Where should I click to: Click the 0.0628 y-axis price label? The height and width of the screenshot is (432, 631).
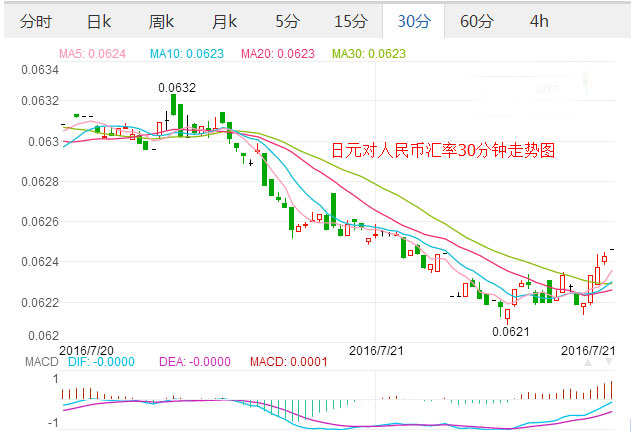pyautogui.click(x=40, y=182)
